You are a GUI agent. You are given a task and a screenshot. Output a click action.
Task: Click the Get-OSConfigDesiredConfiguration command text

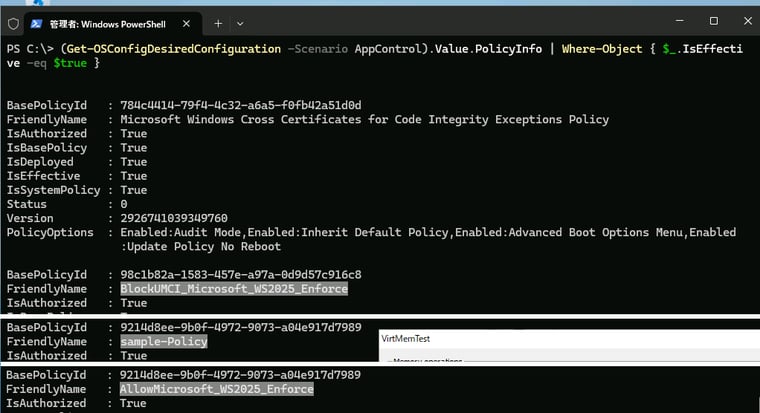click(x=174, y=49)
